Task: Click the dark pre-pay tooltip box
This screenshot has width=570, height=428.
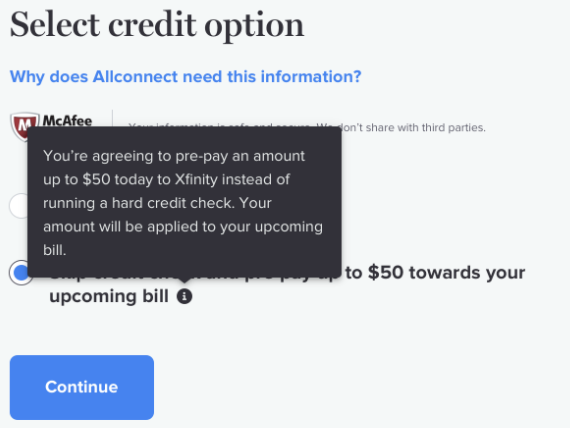Action: 184,202
